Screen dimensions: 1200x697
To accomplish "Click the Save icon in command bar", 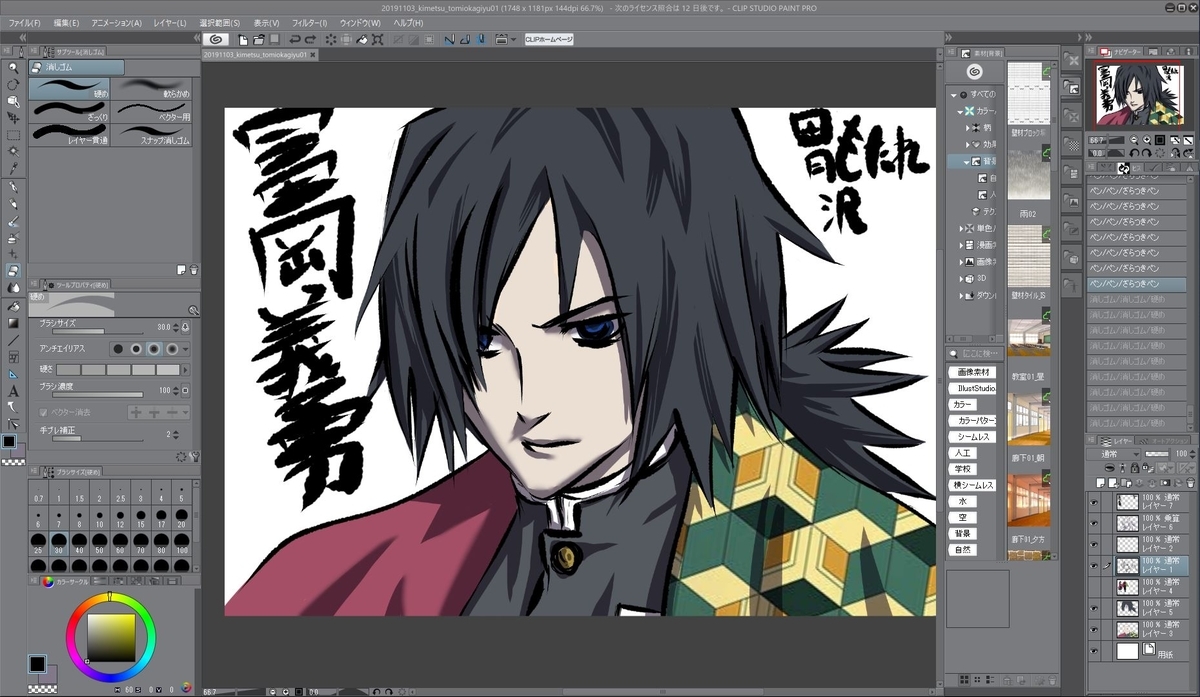I will [274, 39].
